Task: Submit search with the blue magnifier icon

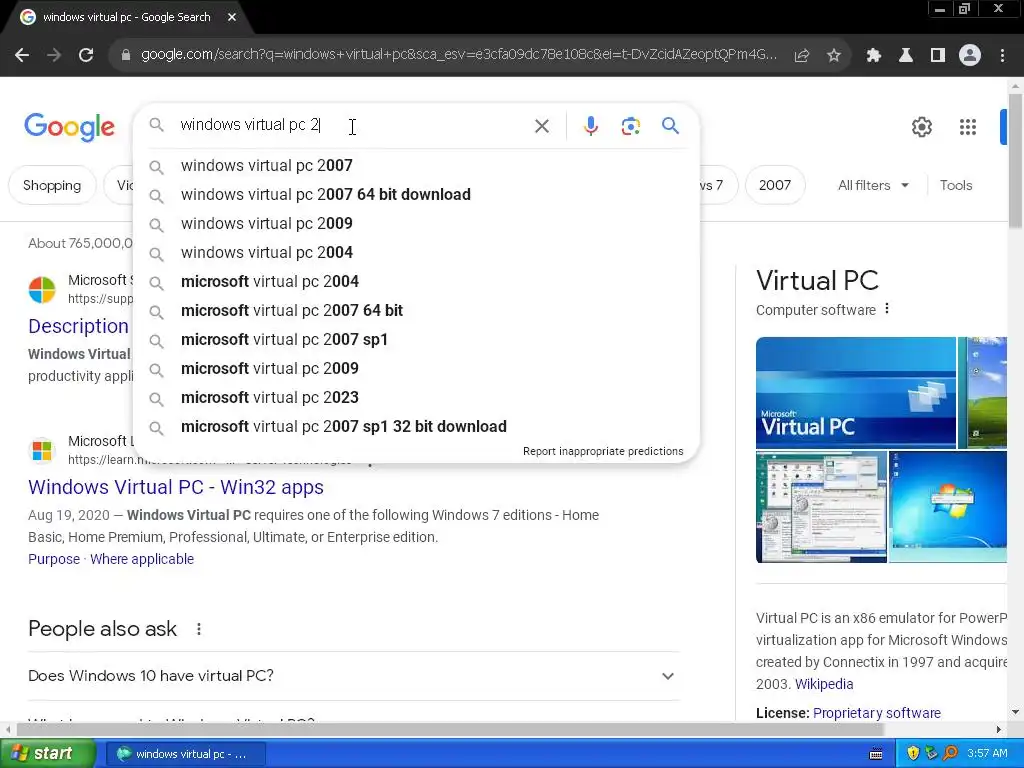Action: [670, 125]
